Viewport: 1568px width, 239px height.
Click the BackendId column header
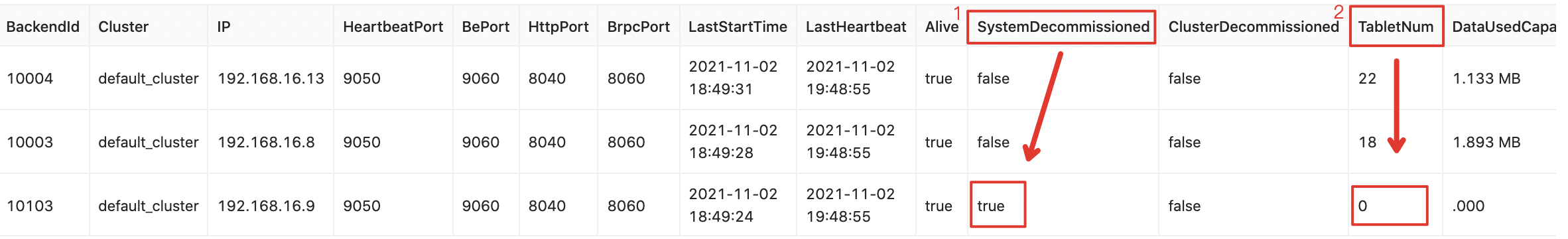(x=43, y=27)
